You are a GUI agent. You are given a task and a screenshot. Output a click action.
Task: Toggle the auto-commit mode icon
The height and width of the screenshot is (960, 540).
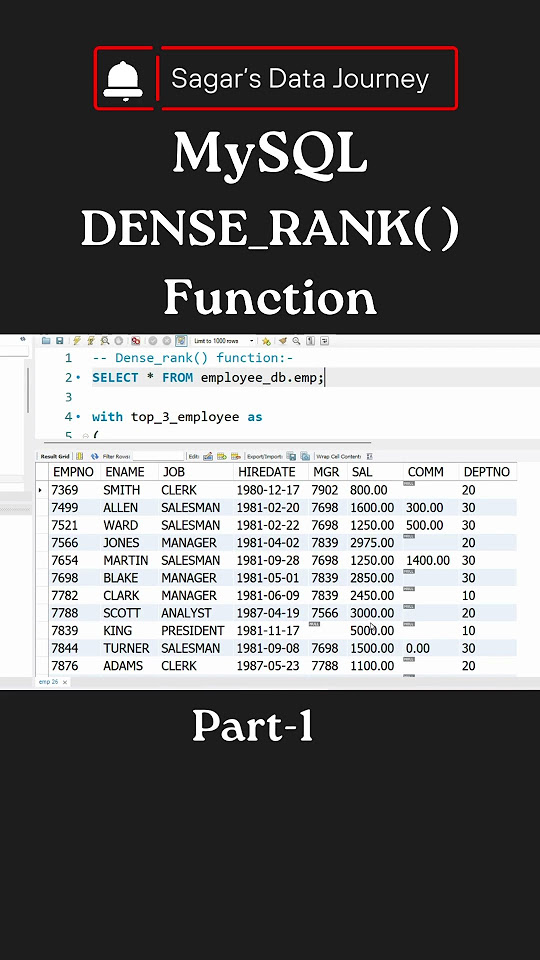[181, 340]
